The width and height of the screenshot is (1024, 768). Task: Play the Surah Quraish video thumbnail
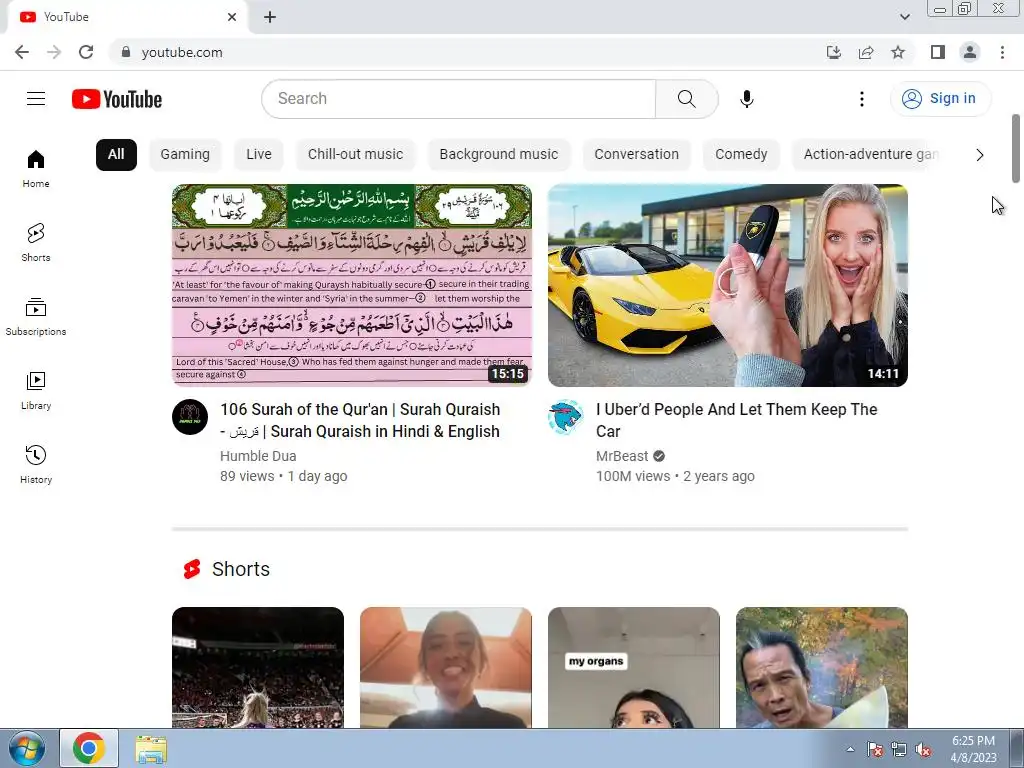[352, 285]
